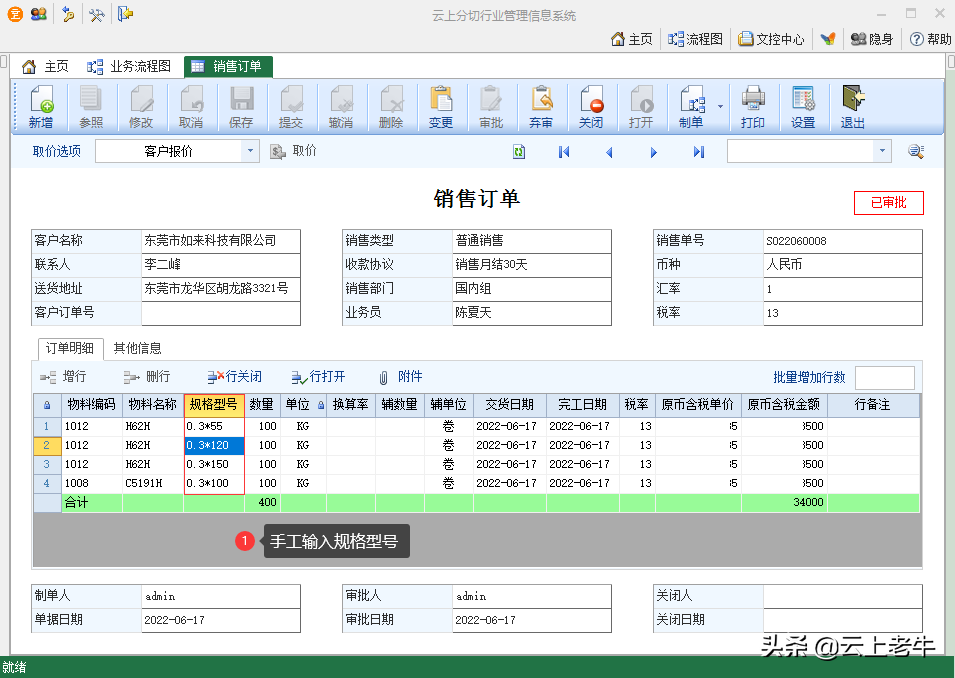Screen dimensions: 955x678
Task: Expand the search combo box dropdown
Action: tap(882, 151)
